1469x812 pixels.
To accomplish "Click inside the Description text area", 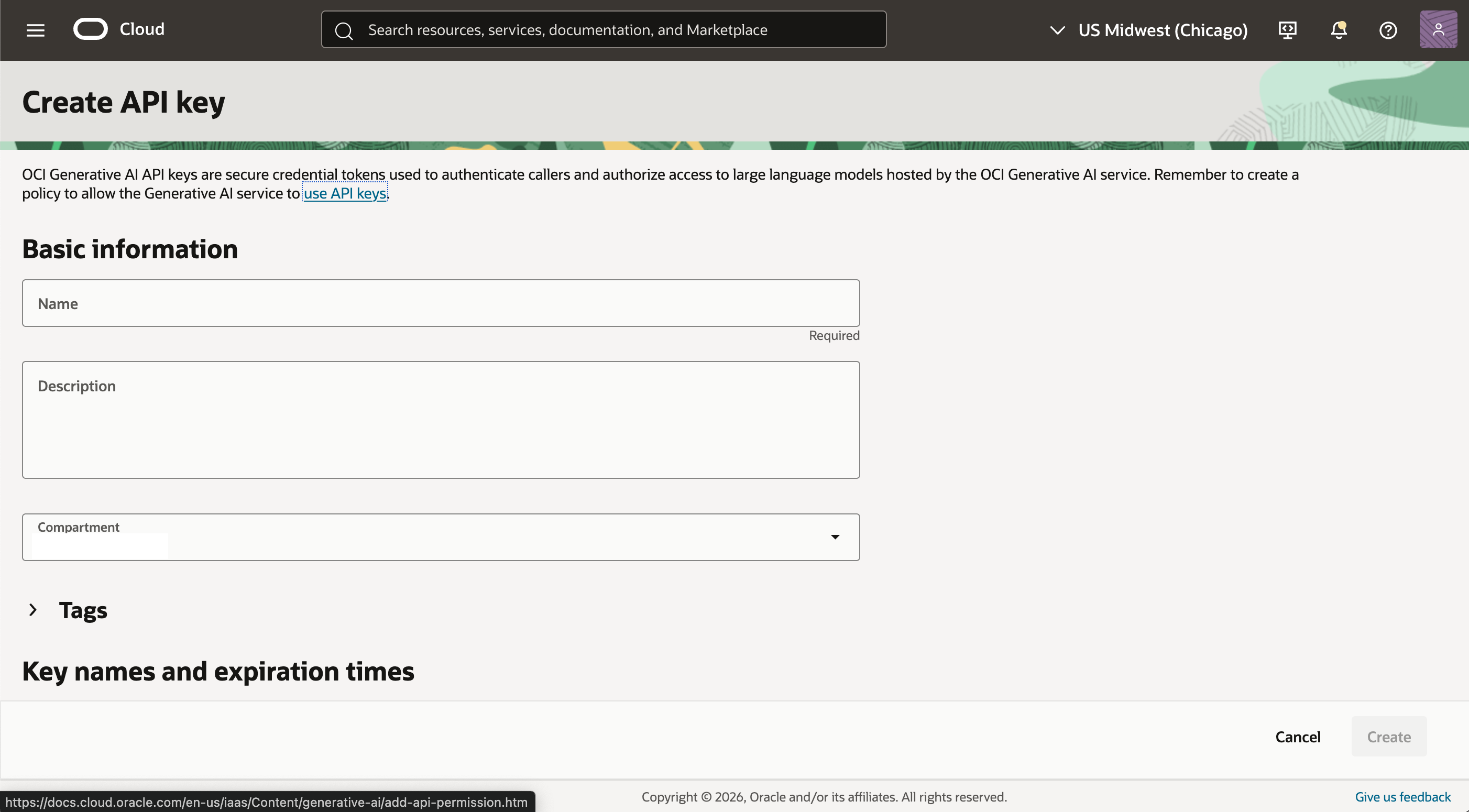I will tap(440, 420).
